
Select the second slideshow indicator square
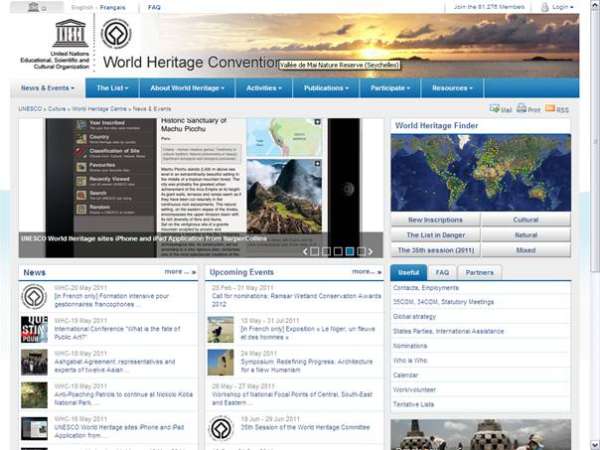click(x=326, y=251)
